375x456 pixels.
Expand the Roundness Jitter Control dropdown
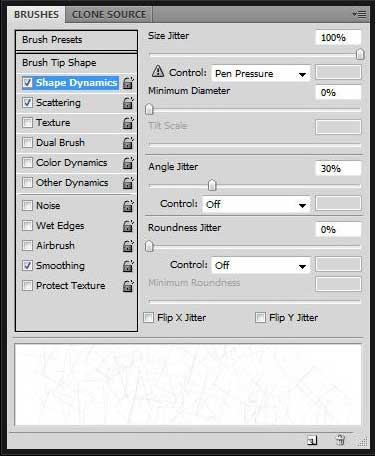pos(261,265)
